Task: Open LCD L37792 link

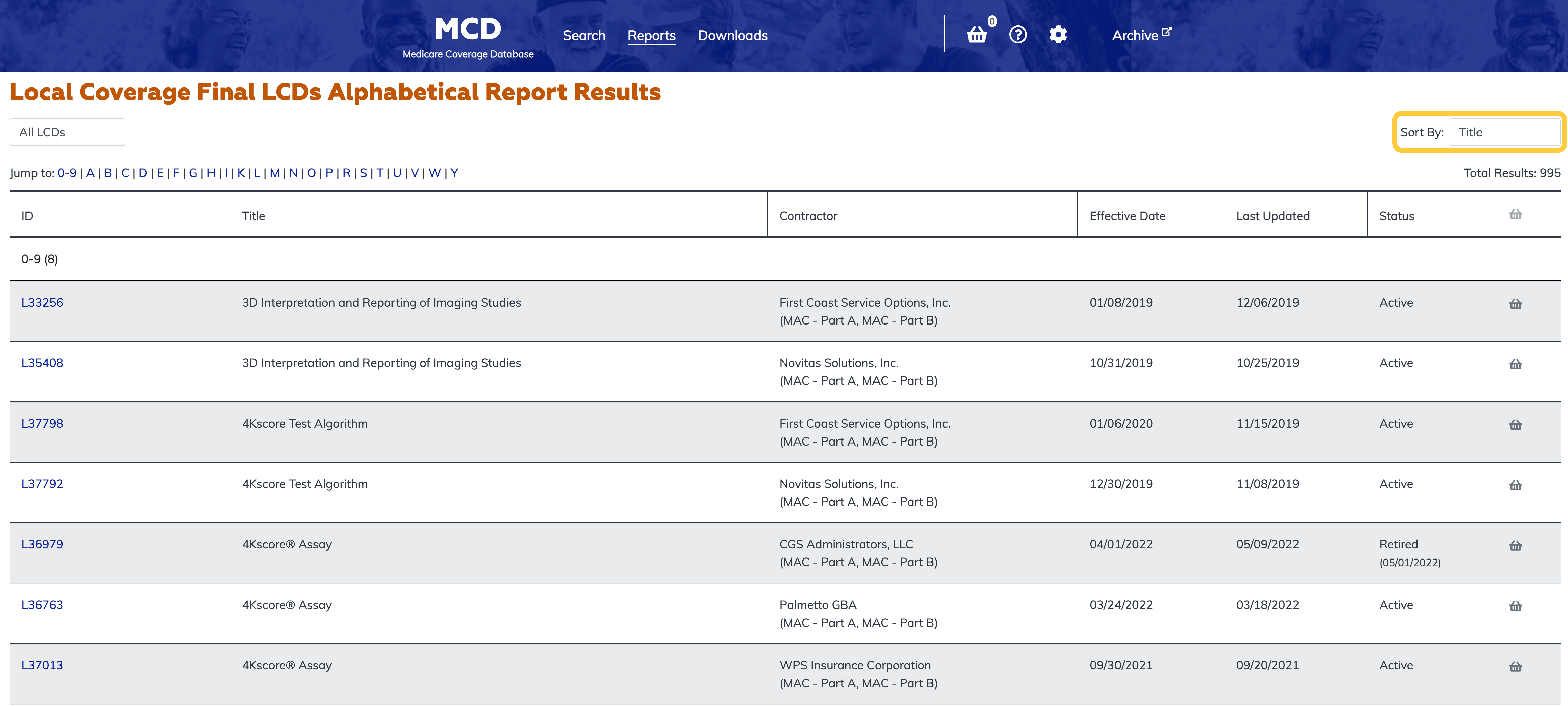Action: [x=42, y=484]
